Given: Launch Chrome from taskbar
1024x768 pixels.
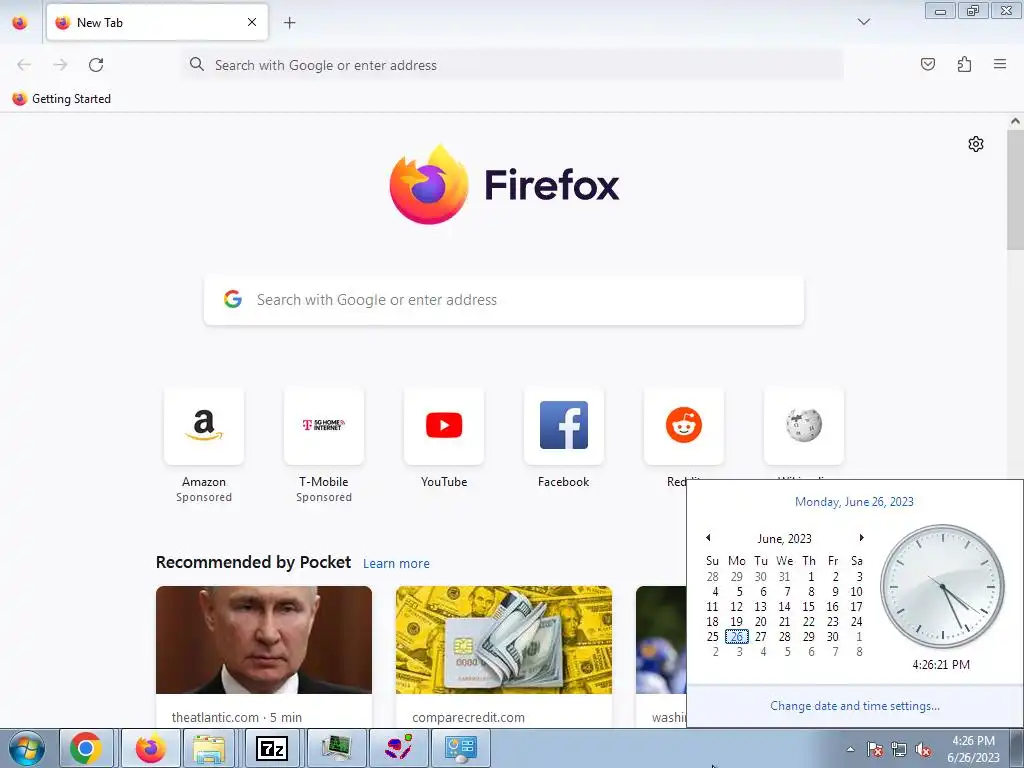Looking at the screenshot, I should click(x=86, y=748).
